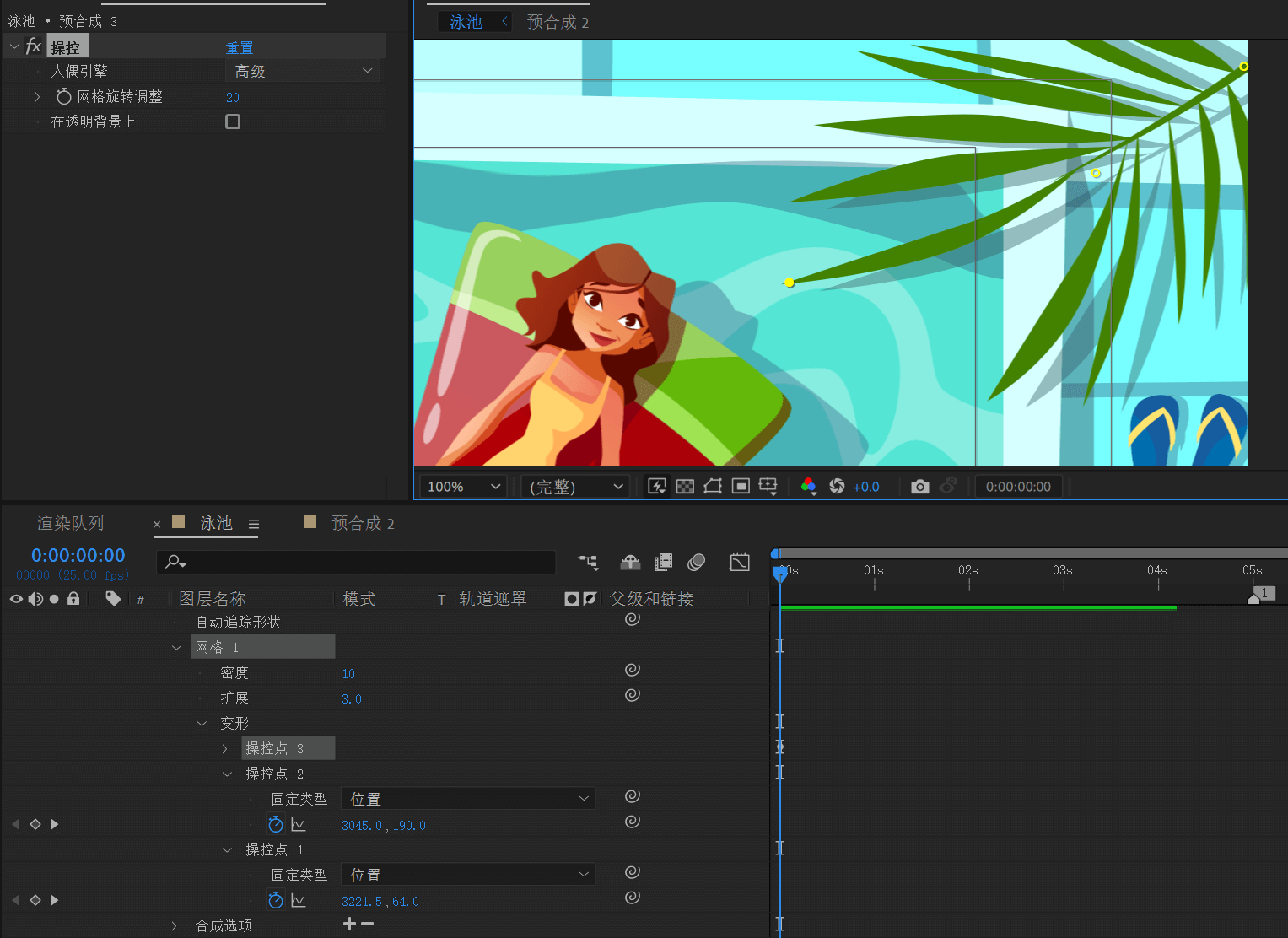
Task: Toggle fast previews icon in viewer
Action: click(656, 487)
